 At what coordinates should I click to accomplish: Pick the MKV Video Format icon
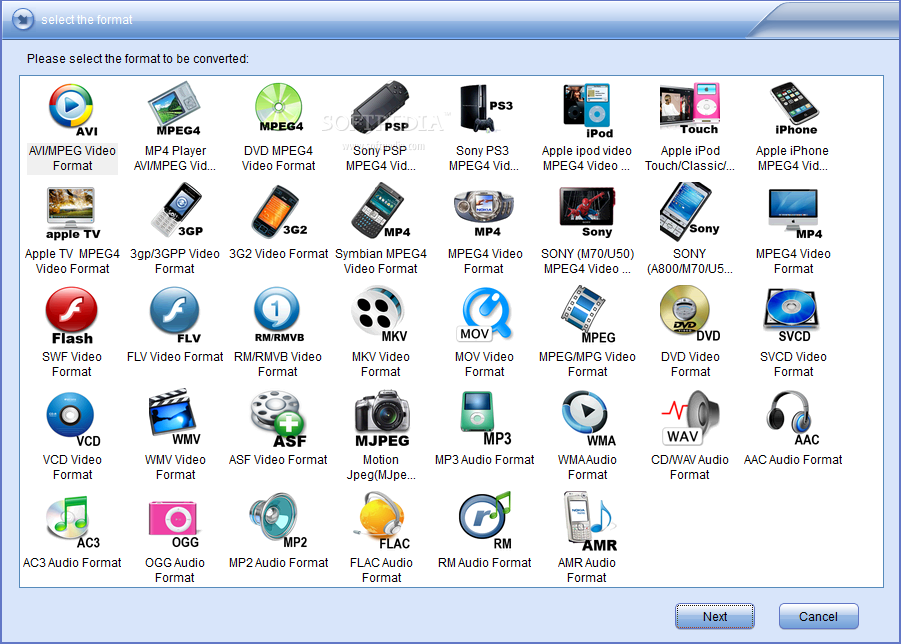coord(379,315)
